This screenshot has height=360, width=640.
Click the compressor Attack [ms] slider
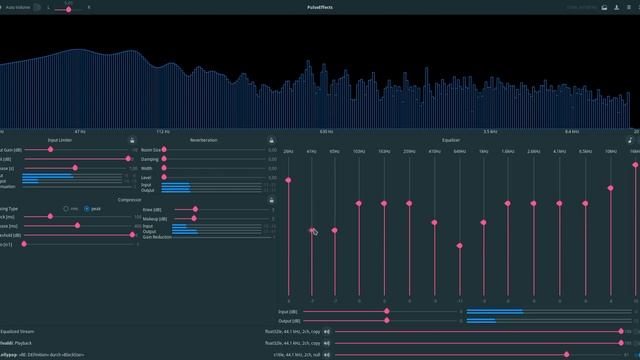coord(78,216)
